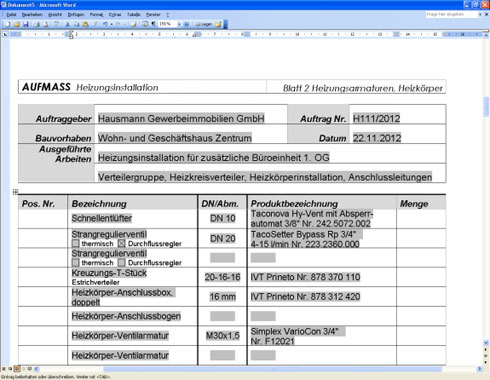Jump to the next page via scrollbar
The width and height of the screenshot is (490, 380).
[x=486, y=362]
